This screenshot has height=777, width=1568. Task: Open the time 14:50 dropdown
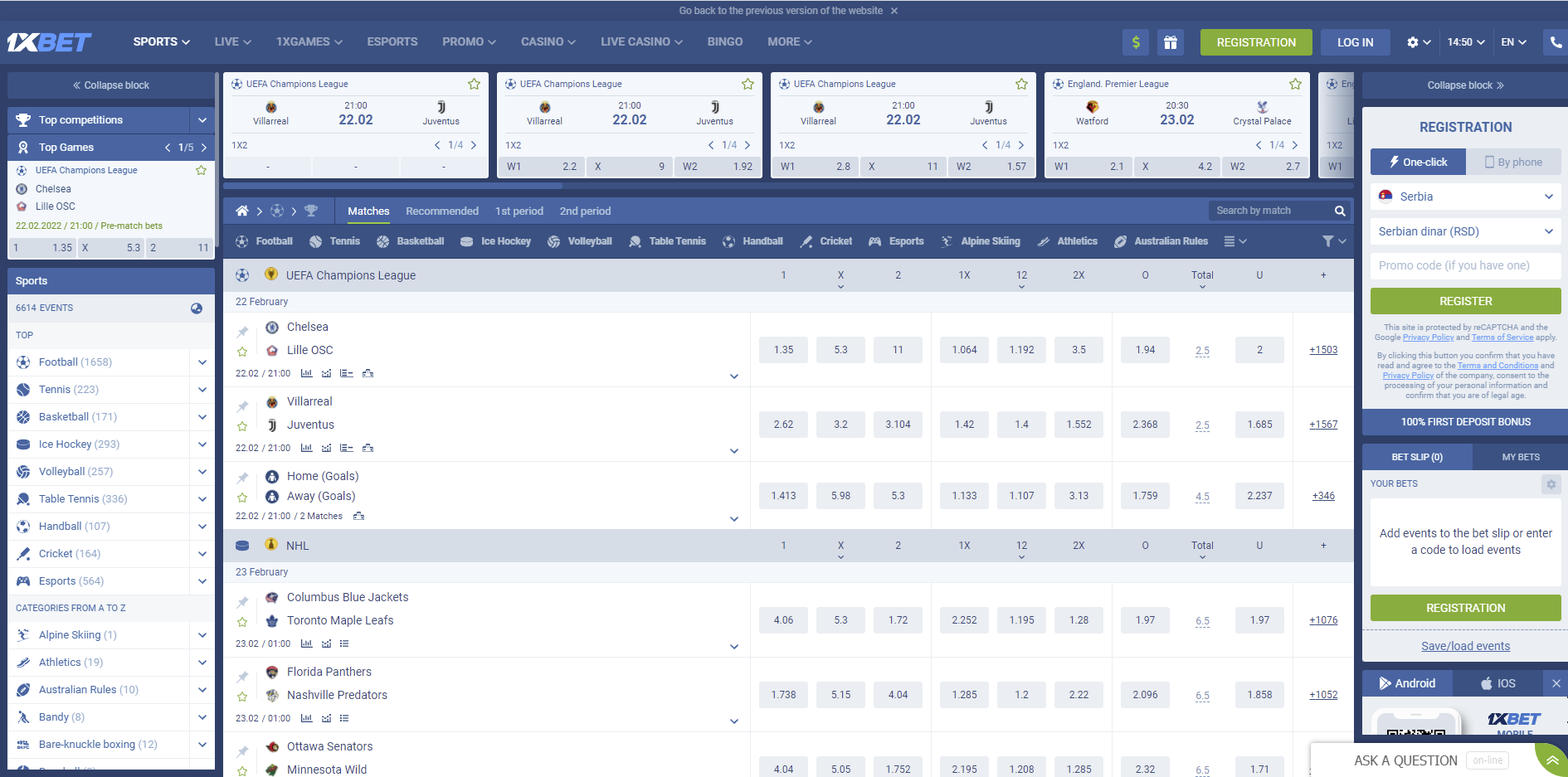[x=1466, y=42]
